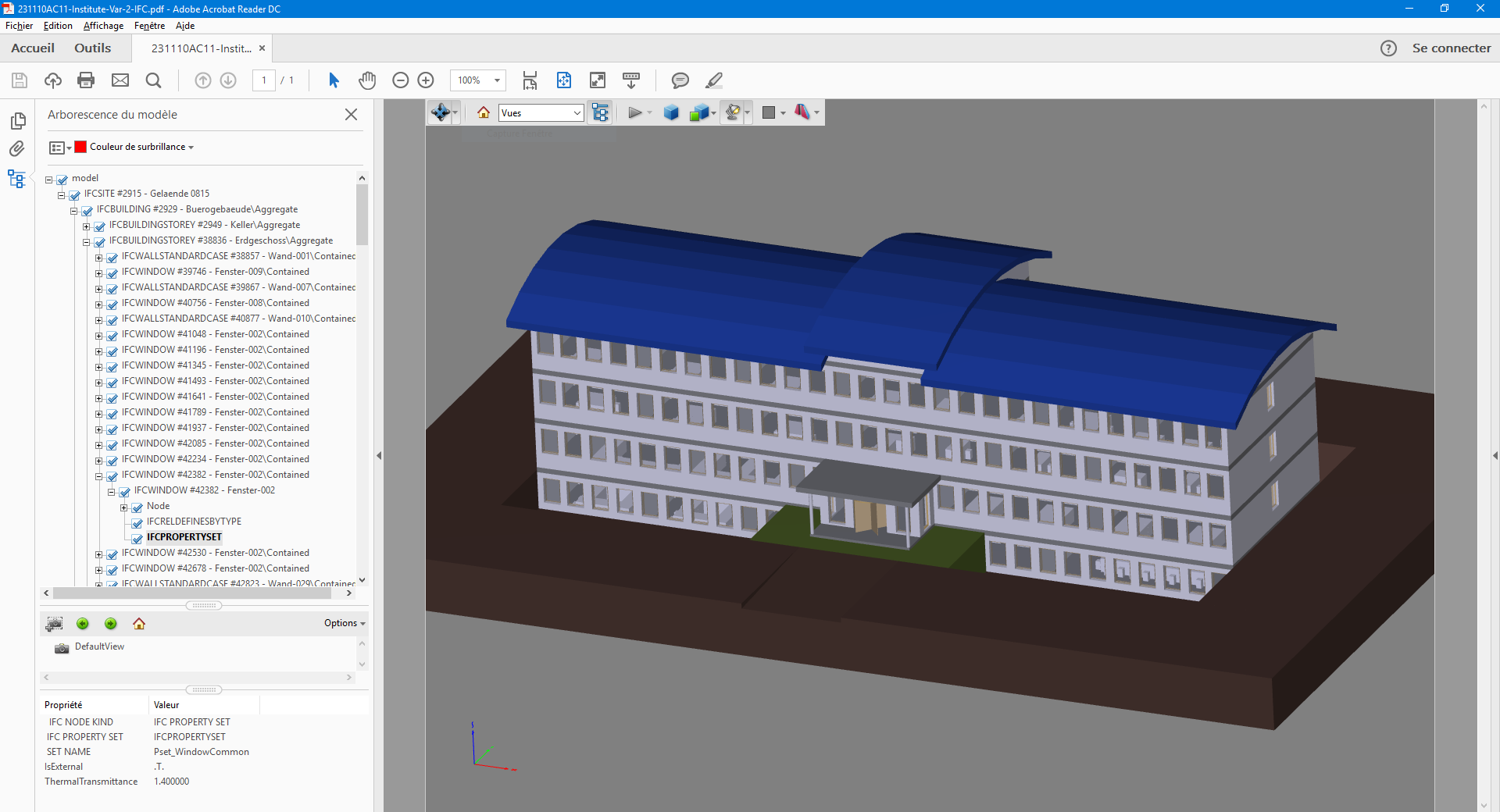Select the Hand pan tool
Image resolution: width=1500 pixels, height=812 pixels.
coord(367,80)
